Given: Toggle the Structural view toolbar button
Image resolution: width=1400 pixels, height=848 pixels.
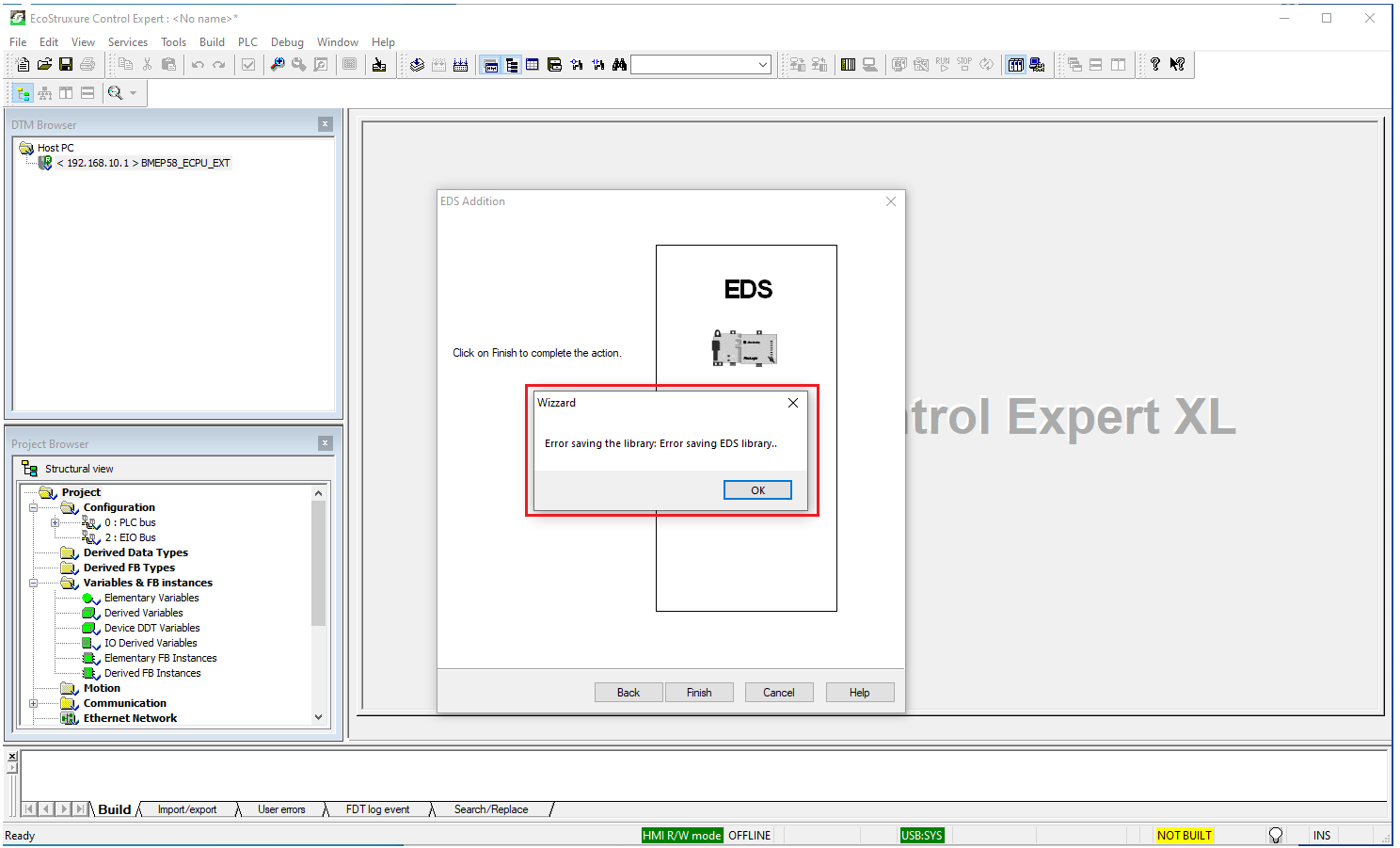Looking at the screenshot, I should click(x=23, y=93).
